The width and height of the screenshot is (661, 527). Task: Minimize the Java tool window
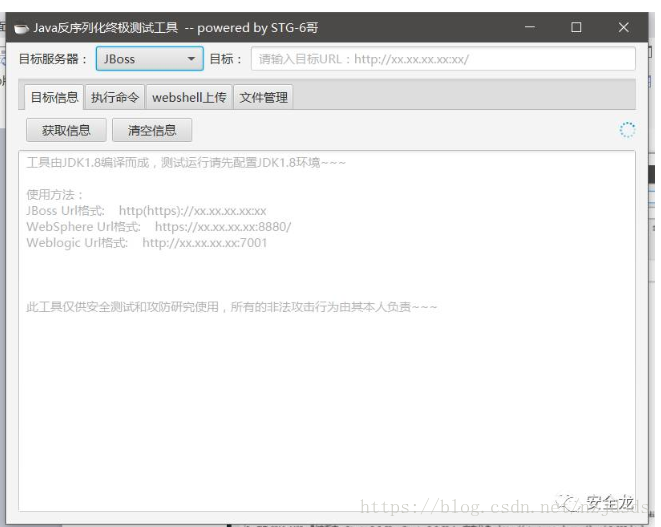click(x=529, y=27)
